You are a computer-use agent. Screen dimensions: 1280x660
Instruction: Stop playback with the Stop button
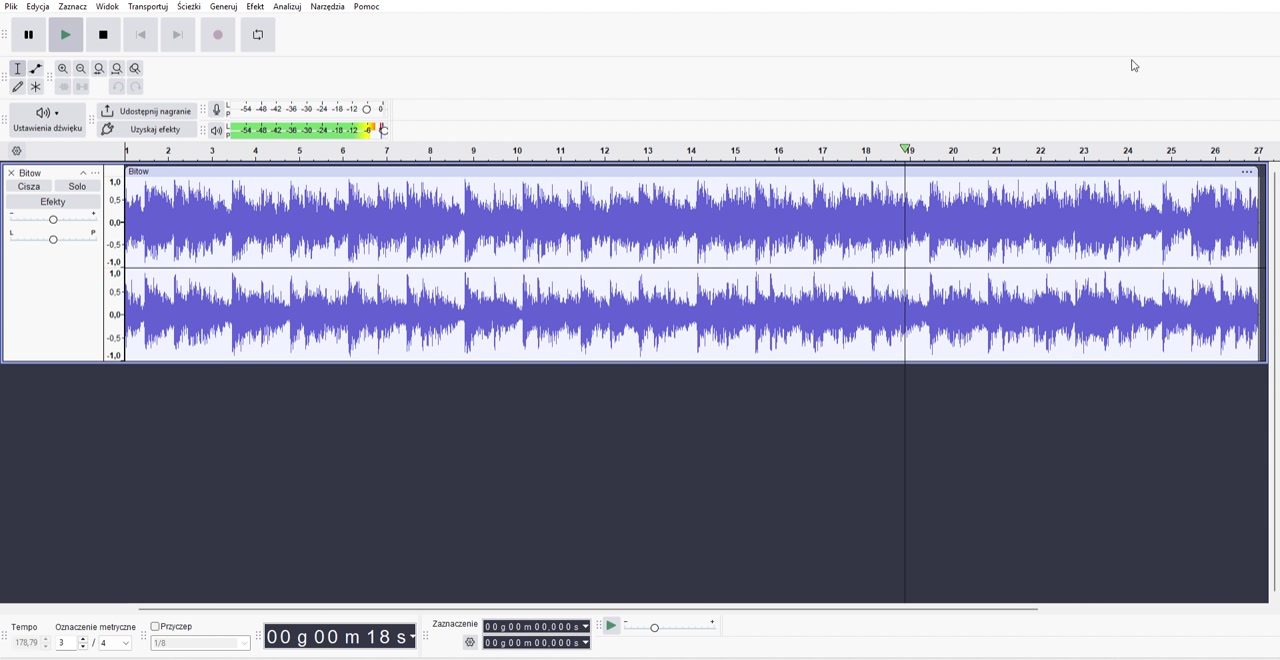pos(103,35)
